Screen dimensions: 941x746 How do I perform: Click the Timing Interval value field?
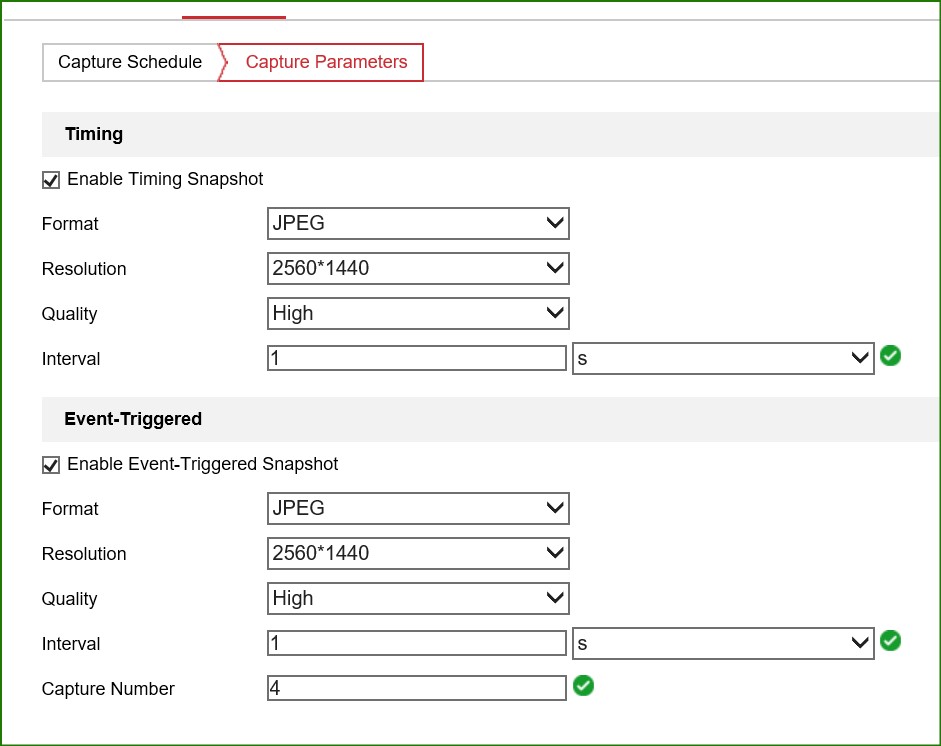416,358
